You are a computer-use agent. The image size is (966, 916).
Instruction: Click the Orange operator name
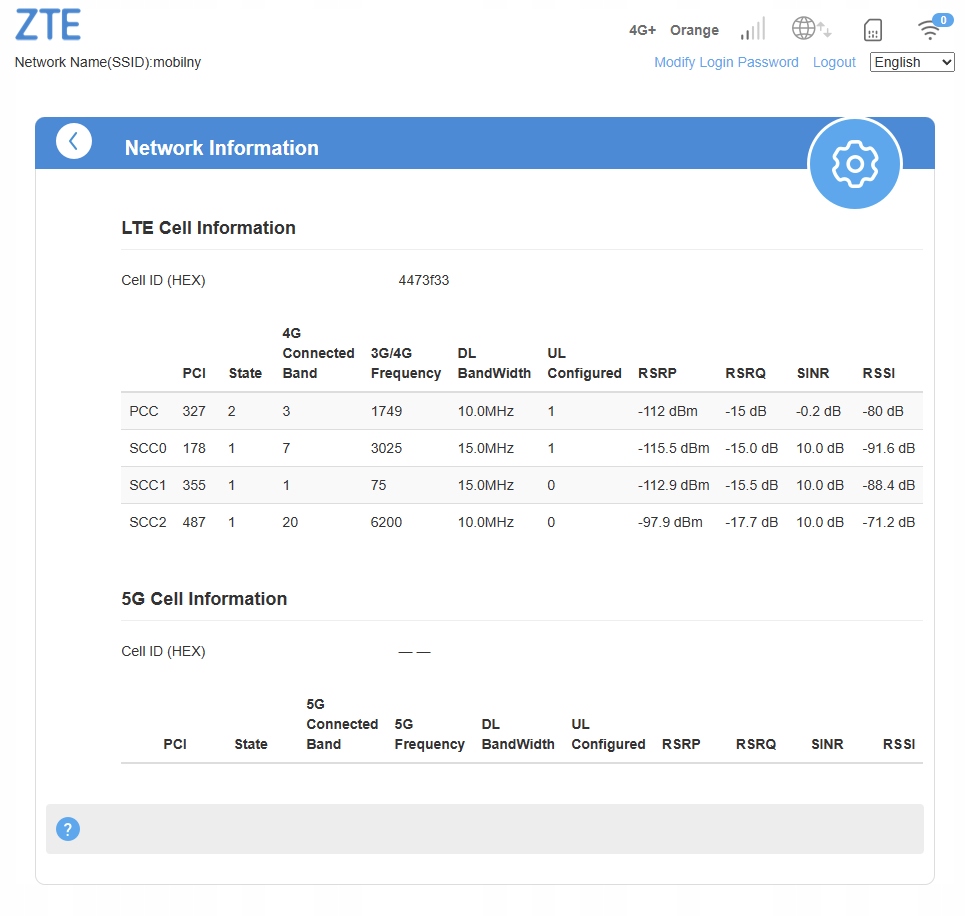694,30
